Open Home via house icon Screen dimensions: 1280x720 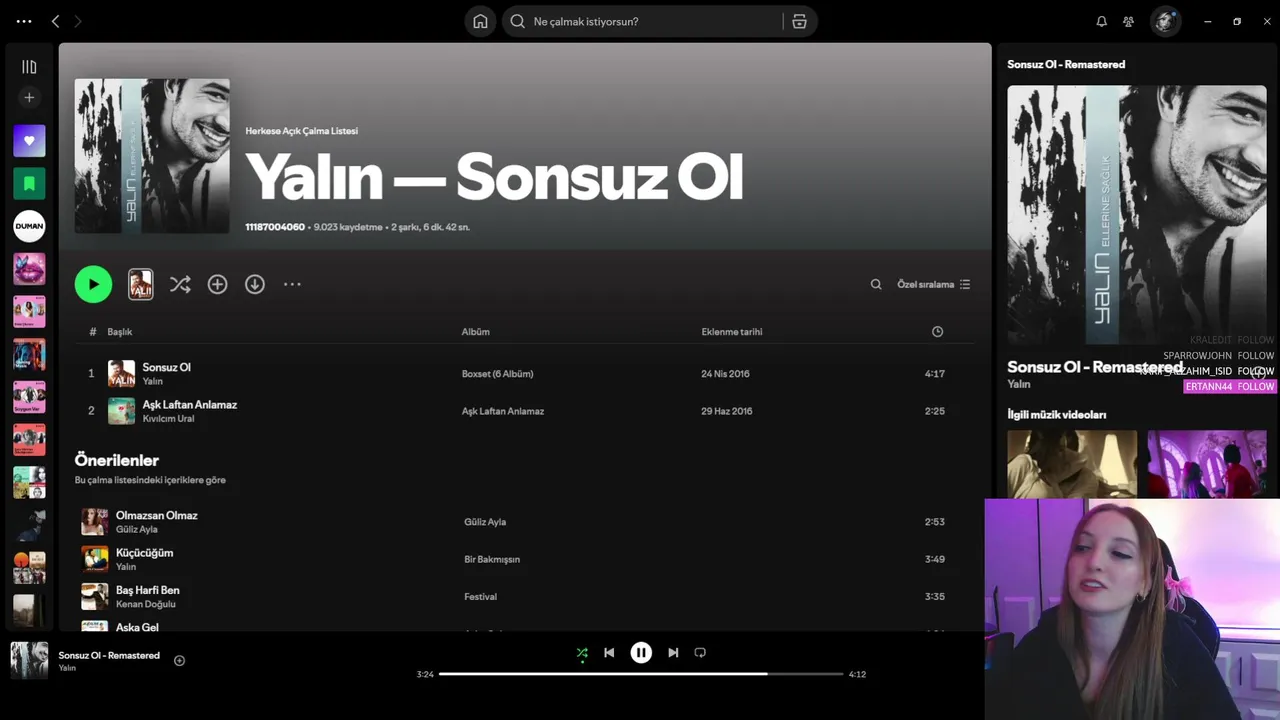tap(480, 21)
